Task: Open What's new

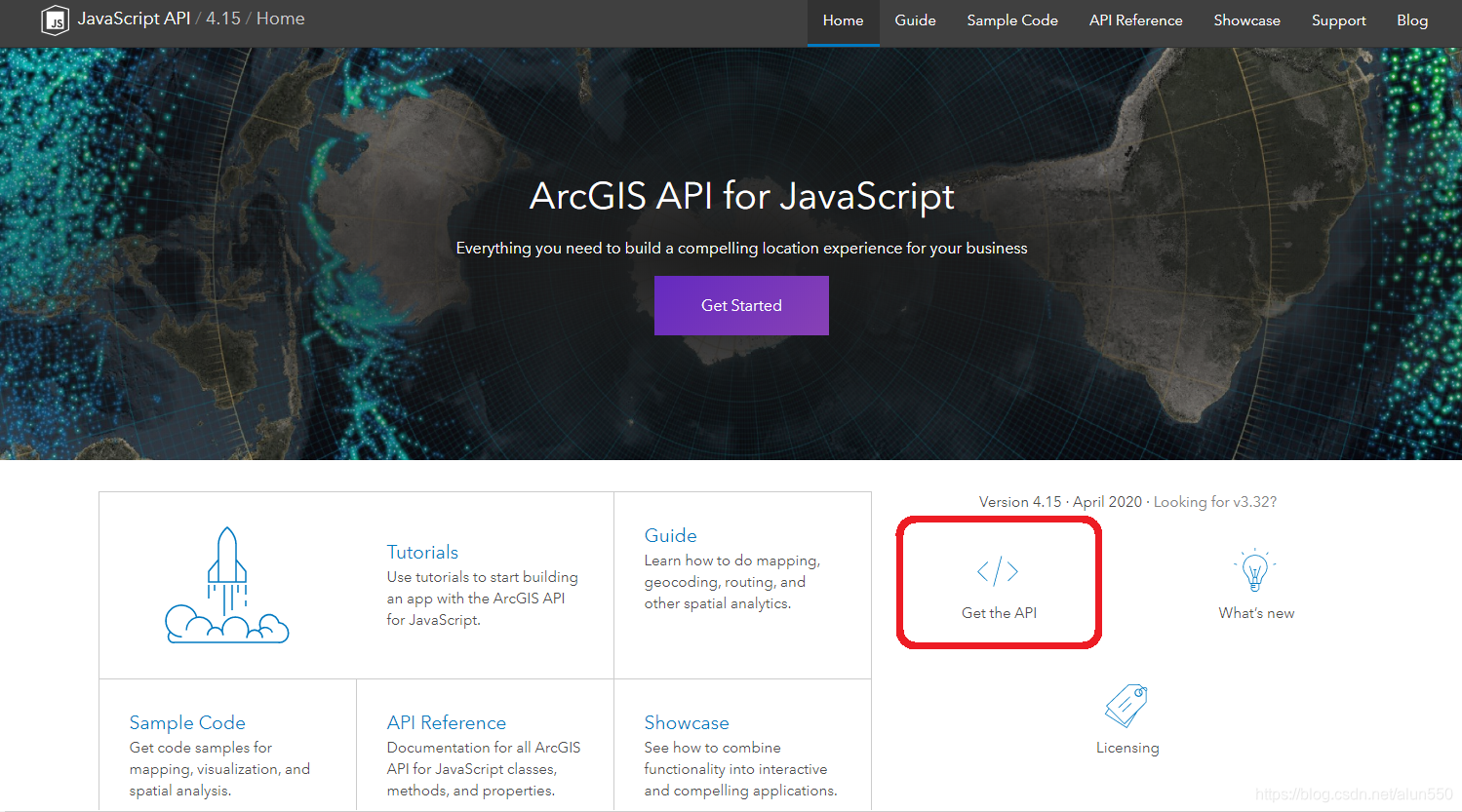Action: (x=1255, y=612)
